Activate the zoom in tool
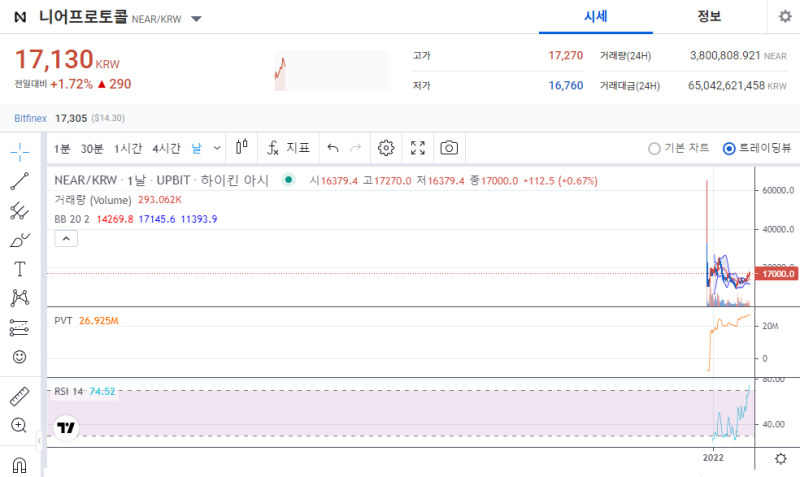 [x=19, y=425]
